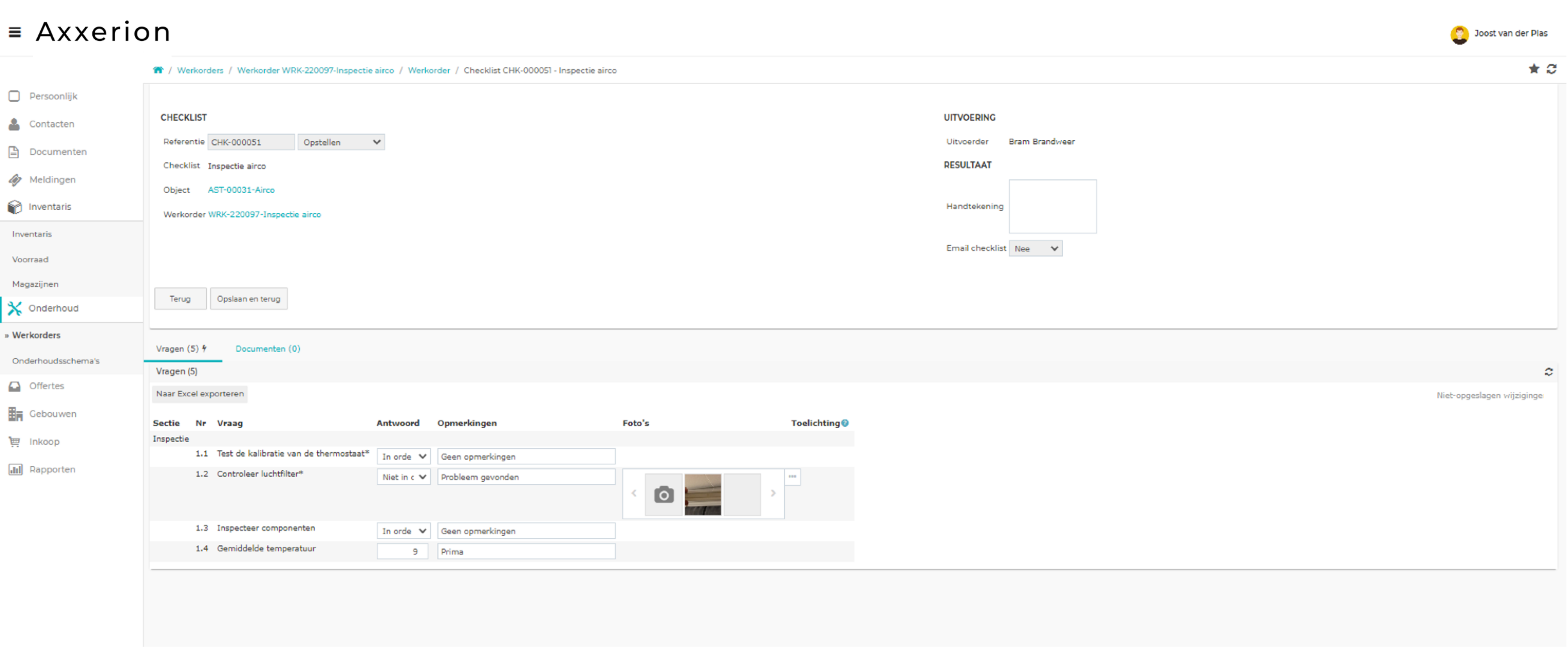Open the three-dots photo options menu

792,477
